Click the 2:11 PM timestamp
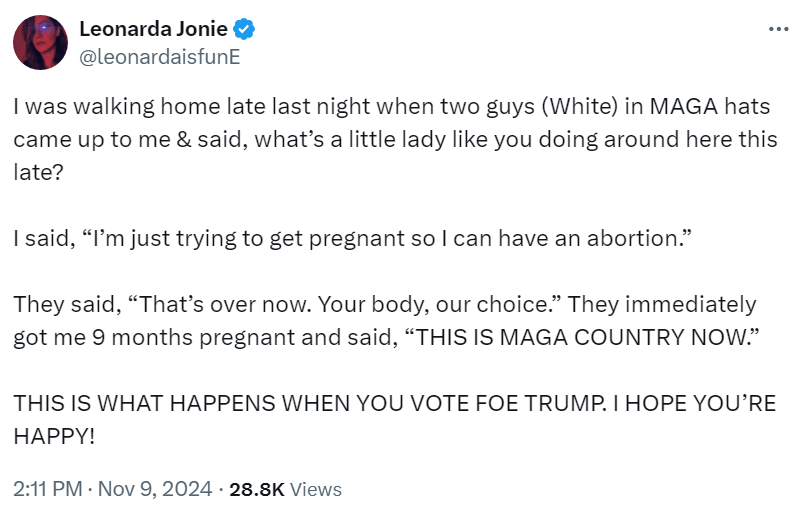Viewport: 800px width, 526px height. [49, 489]
